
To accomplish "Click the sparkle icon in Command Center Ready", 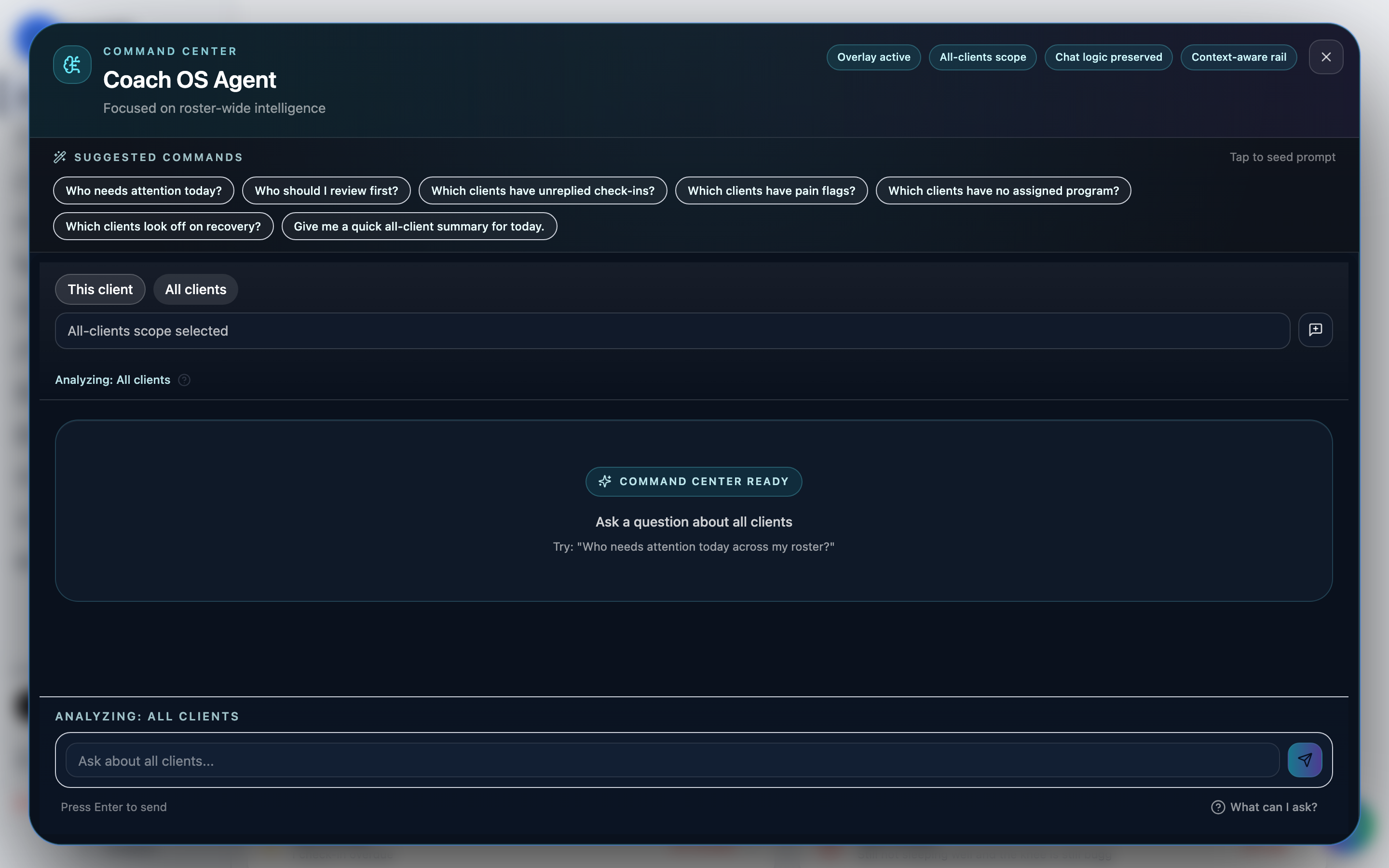I will pos(604,482).
